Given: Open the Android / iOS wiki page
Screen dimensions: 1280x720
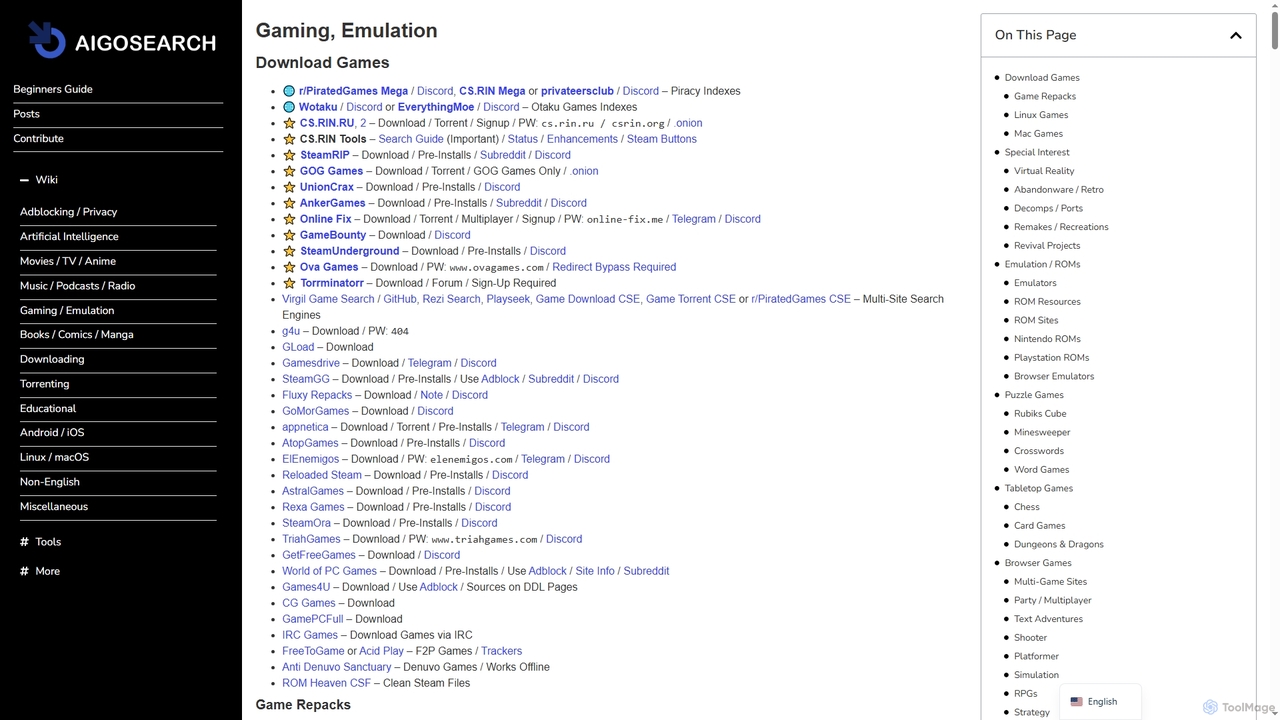Looking at the screenshot, I should point(52,433).
